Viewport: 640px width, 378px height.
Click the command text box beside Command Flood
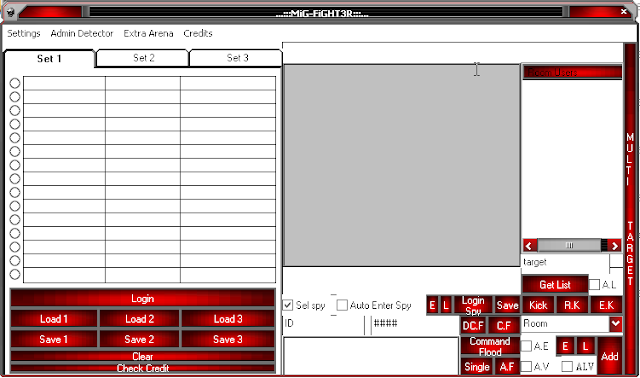pos(371,356)
